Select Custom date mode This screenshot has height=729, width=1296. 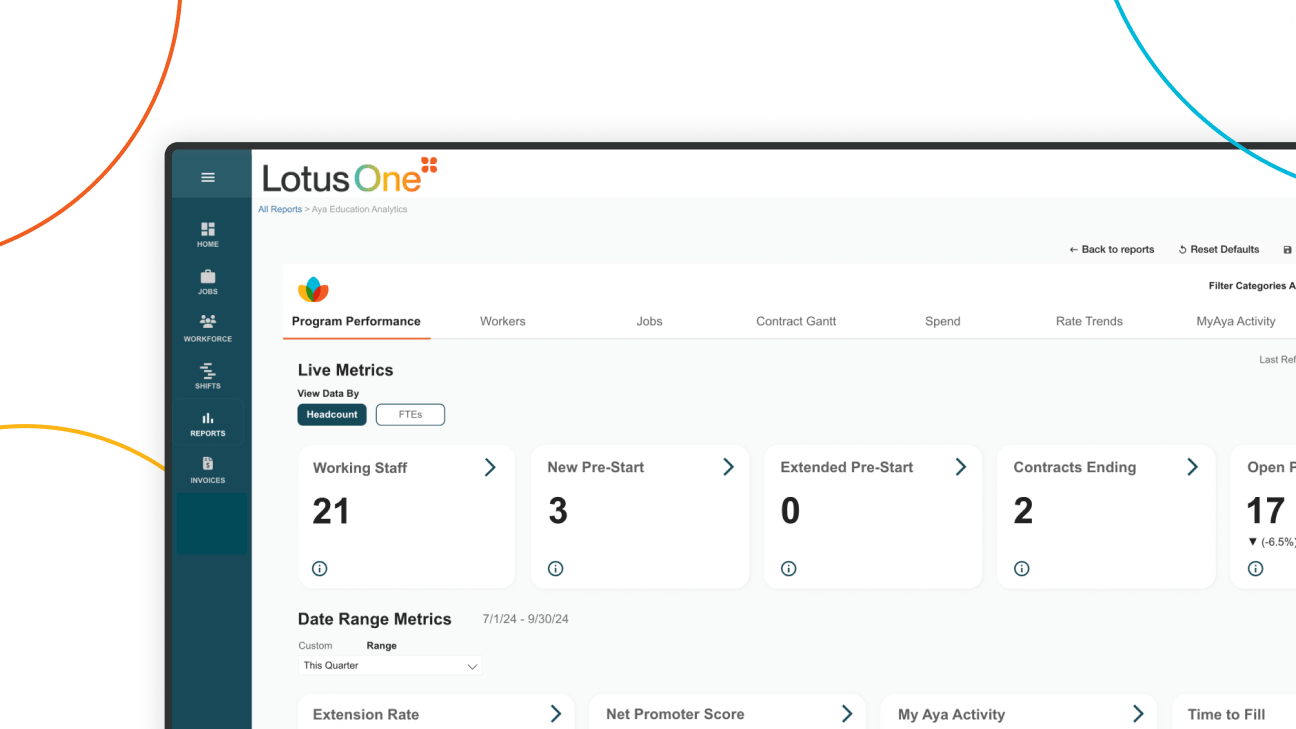coord(315,646)
